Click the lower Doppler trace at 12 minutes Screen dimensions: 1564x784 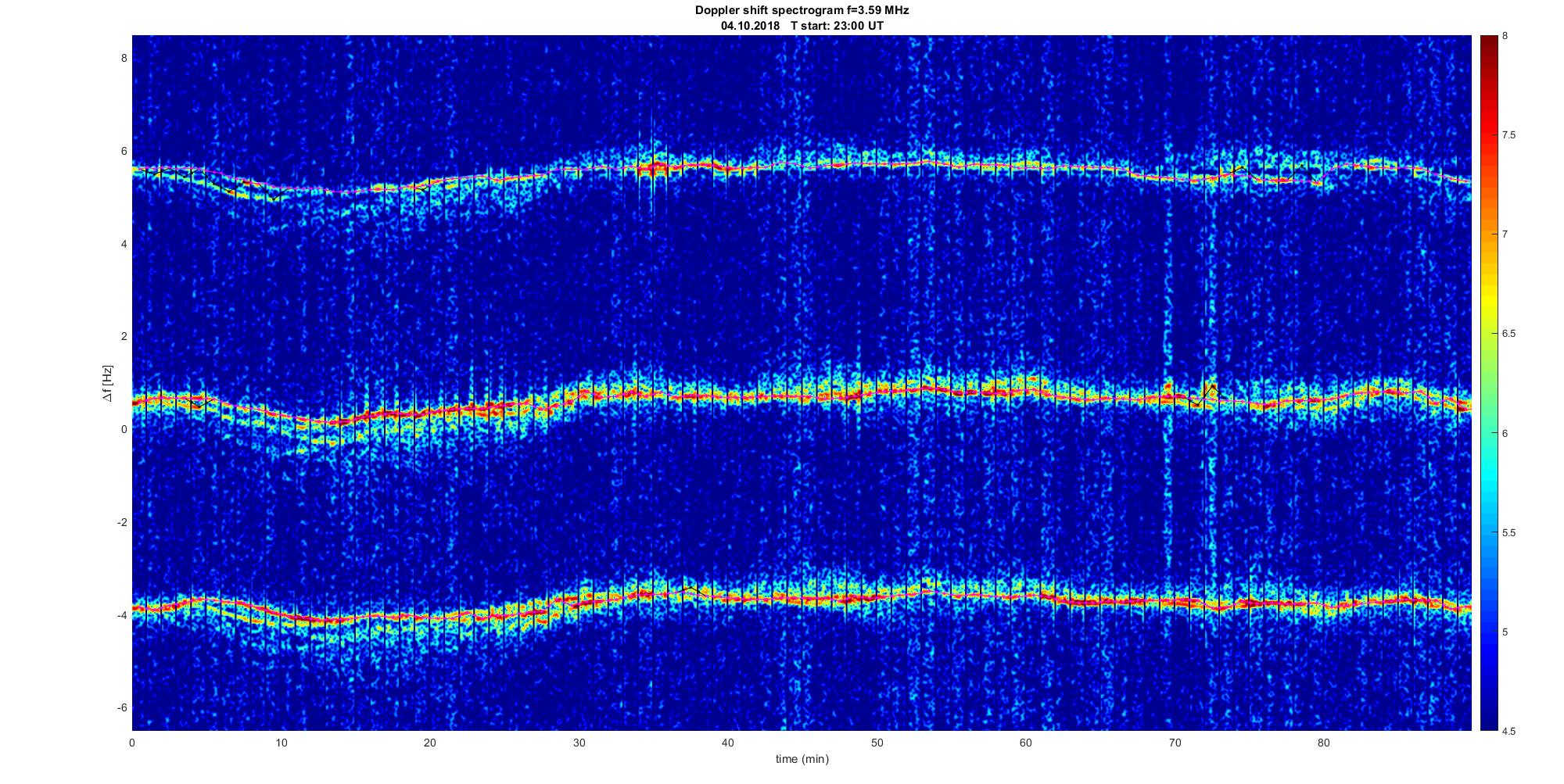click(x=311, y=620)
